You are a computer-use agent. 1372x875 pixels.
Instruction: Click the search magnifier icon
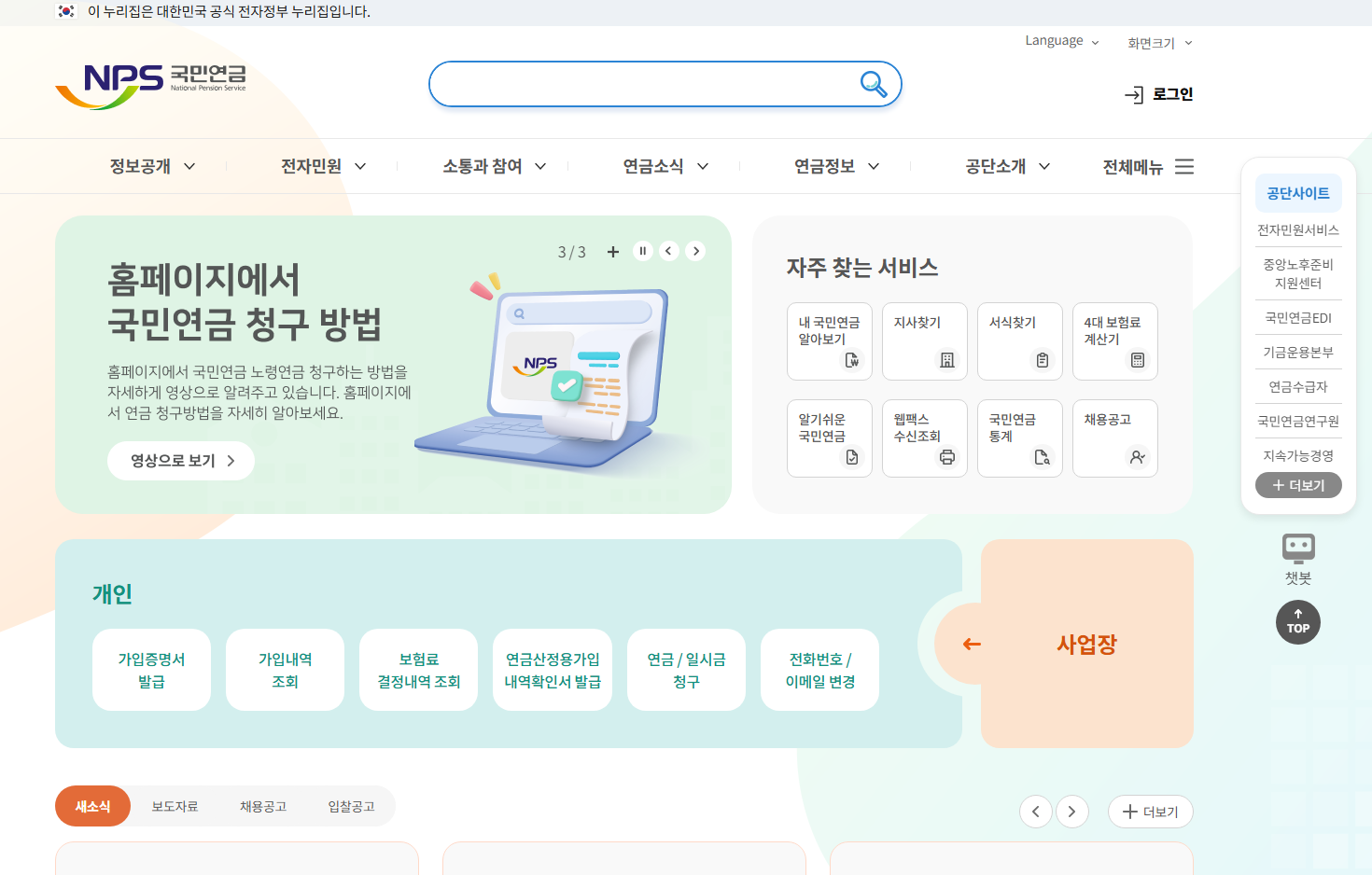[x=873, y=84]
